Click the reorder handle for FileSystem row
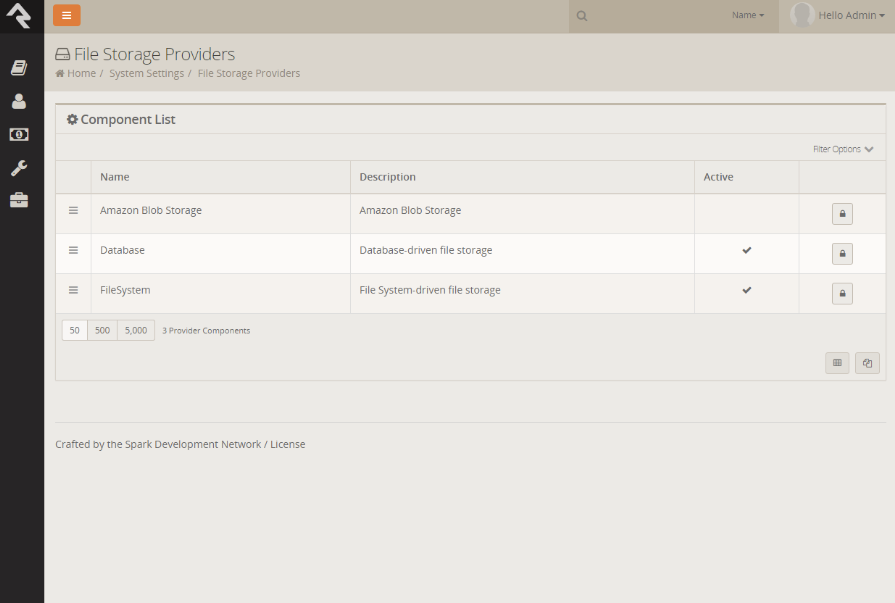 [73, 290]
